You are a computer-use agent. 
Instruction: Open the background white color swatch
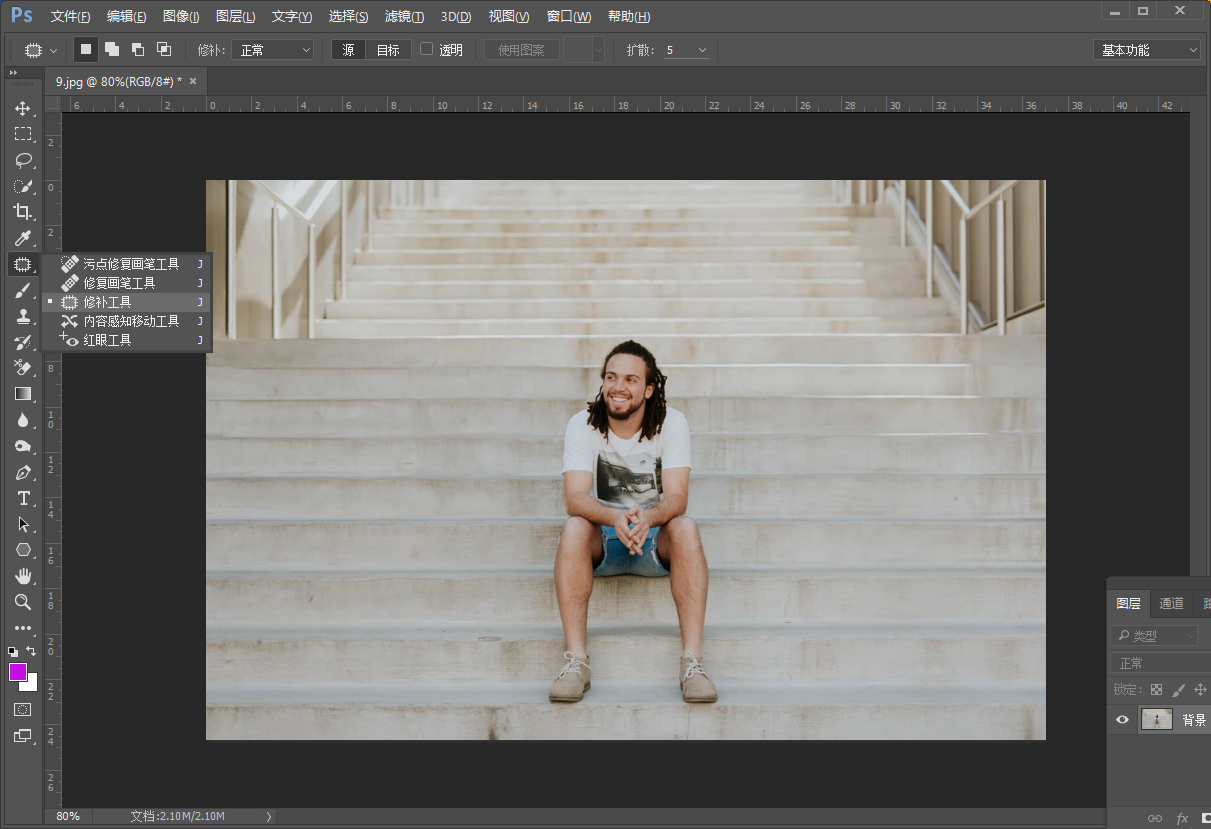[31, 684]
